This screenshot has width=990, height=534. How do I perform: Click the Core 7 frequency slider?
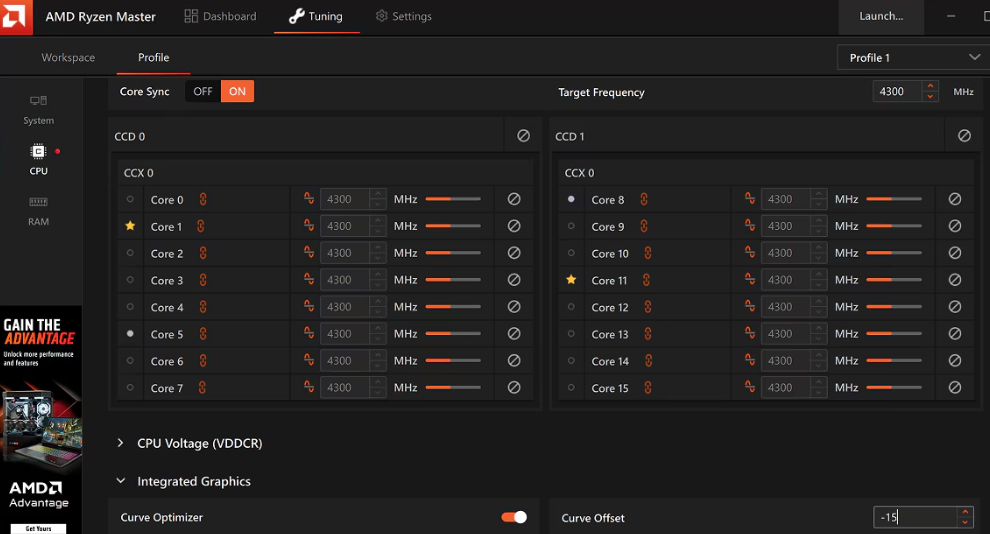click(x=453, y=388)
